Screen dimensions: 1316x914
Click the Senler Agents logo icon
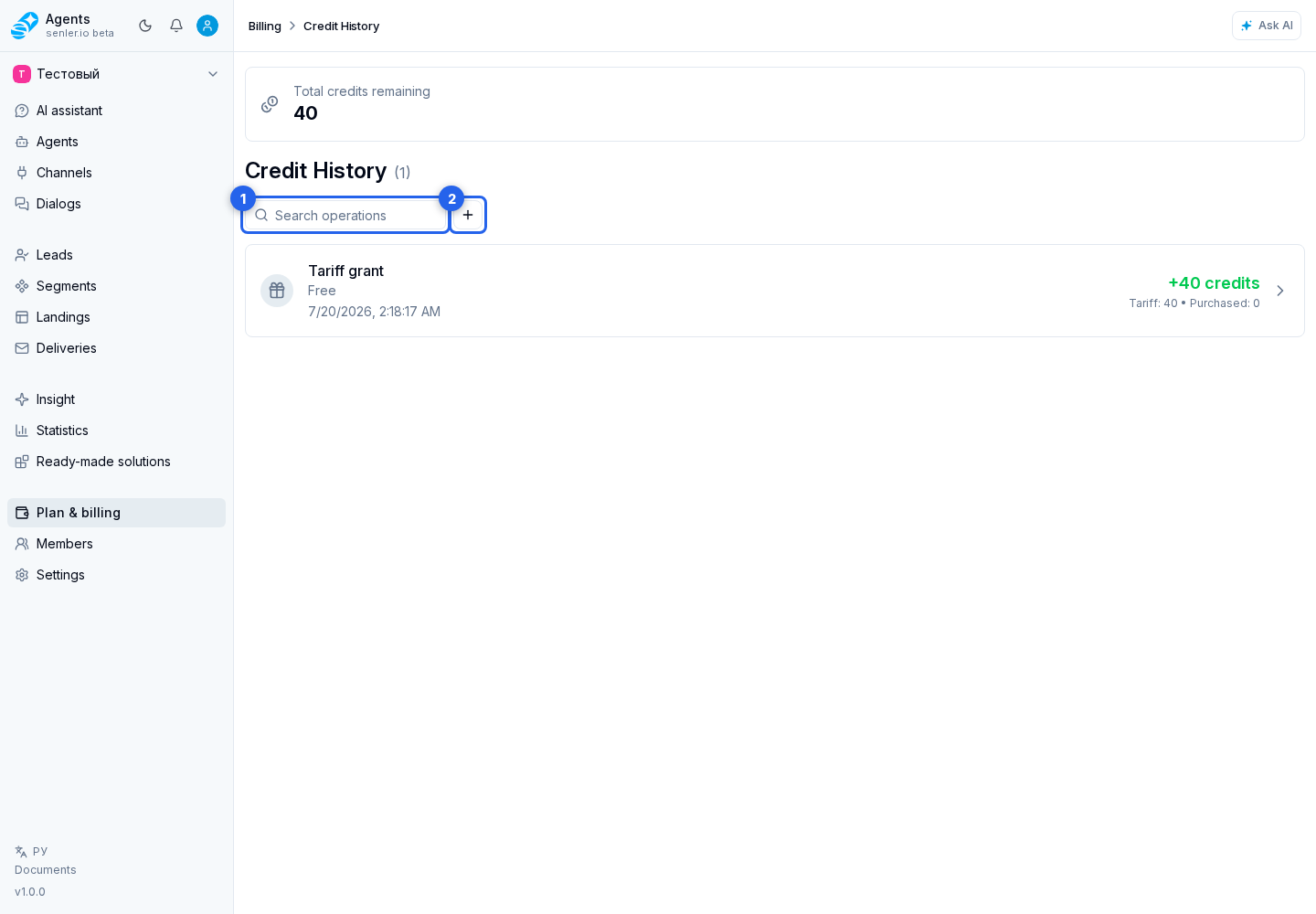[x=25, y=26]
